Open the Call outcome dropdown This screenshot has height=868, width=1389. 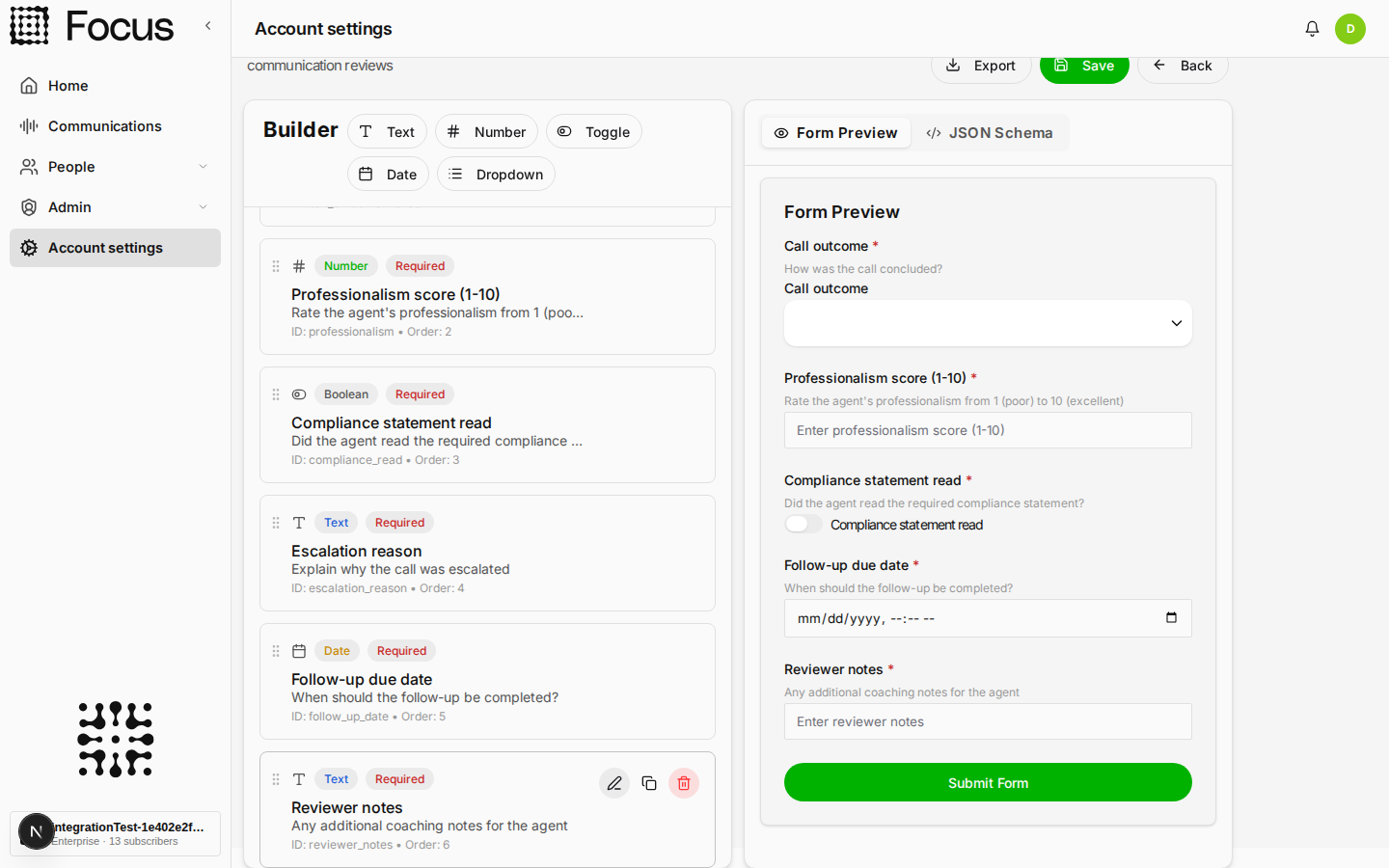pyautogui.click(x=988, y=323)
